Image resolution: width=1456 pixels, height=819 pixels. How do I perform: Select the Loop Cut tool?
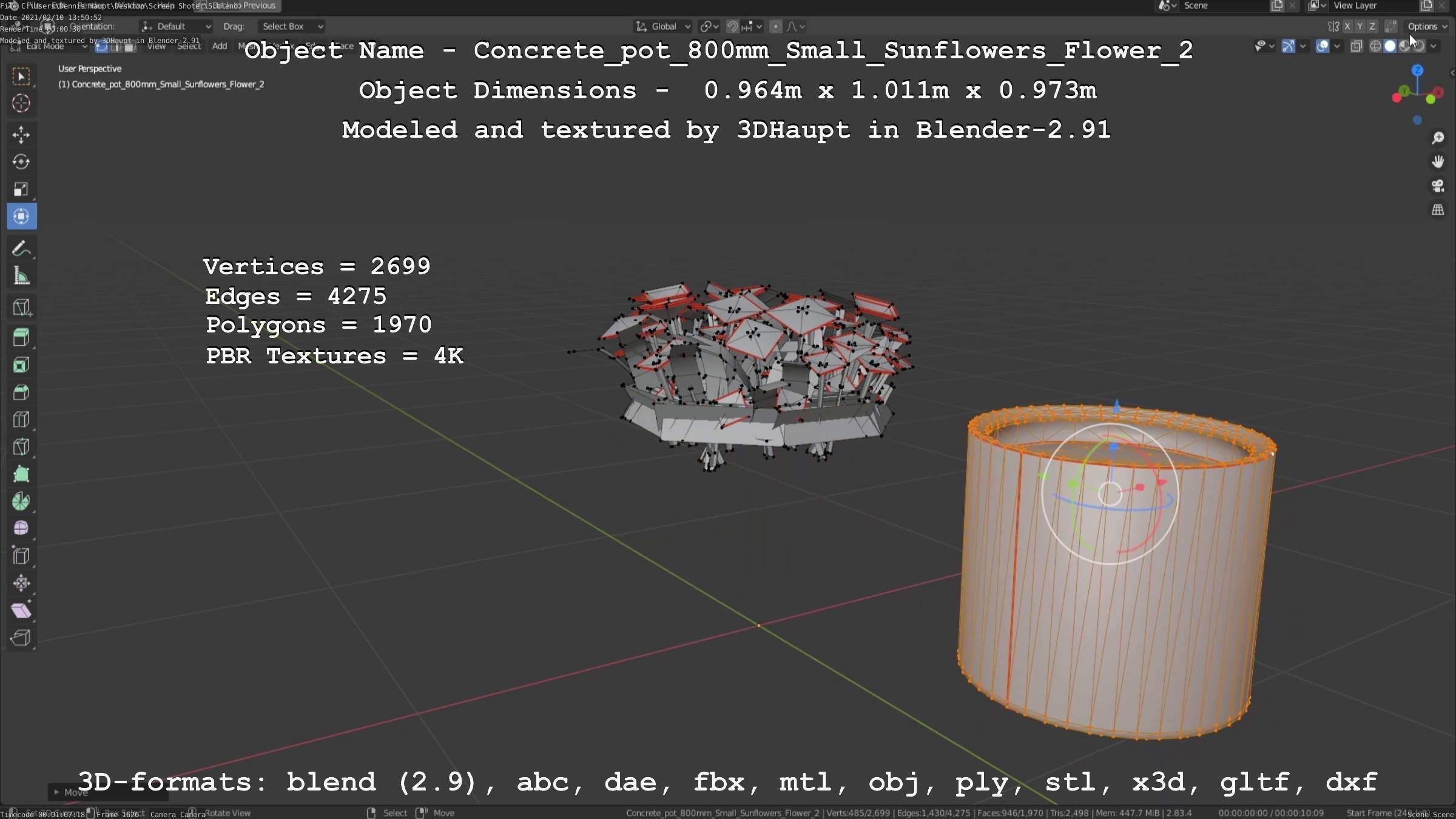coord(21,419)
